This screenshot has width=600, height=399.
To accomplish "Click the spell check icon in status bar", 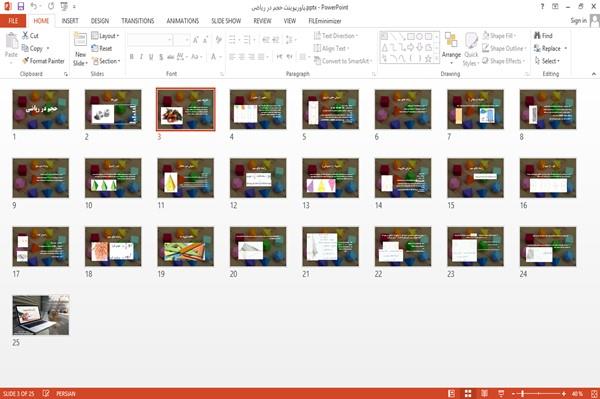I will tap(46, 393).
